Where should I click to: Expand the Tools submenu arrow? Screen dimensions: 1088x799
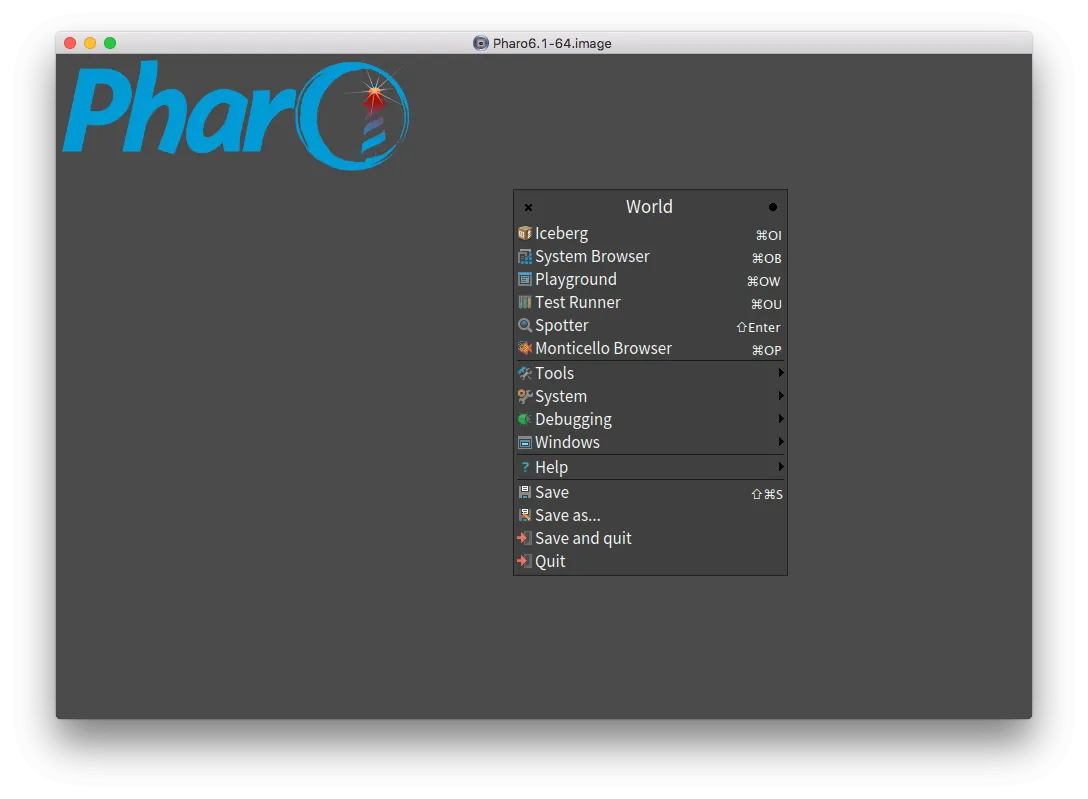(x=781, y=373)
